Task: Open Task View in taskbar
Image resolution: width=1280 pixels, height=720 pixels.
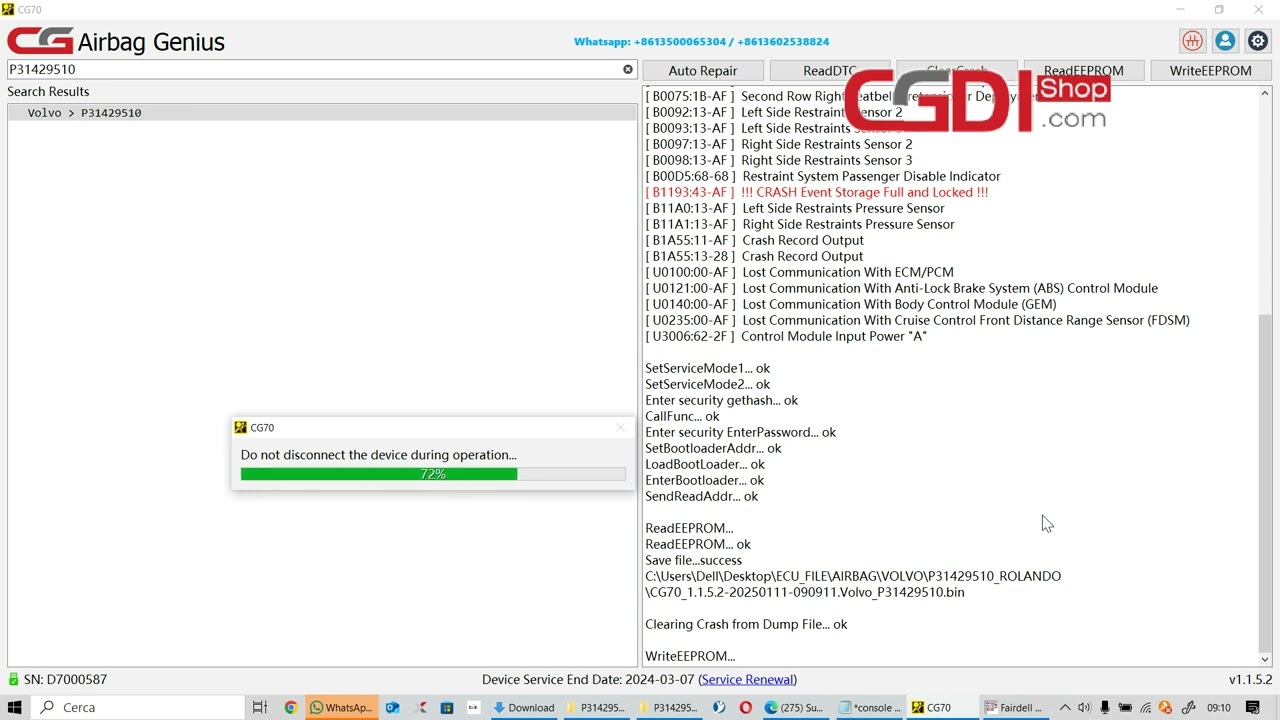Action: click(259, 707)
